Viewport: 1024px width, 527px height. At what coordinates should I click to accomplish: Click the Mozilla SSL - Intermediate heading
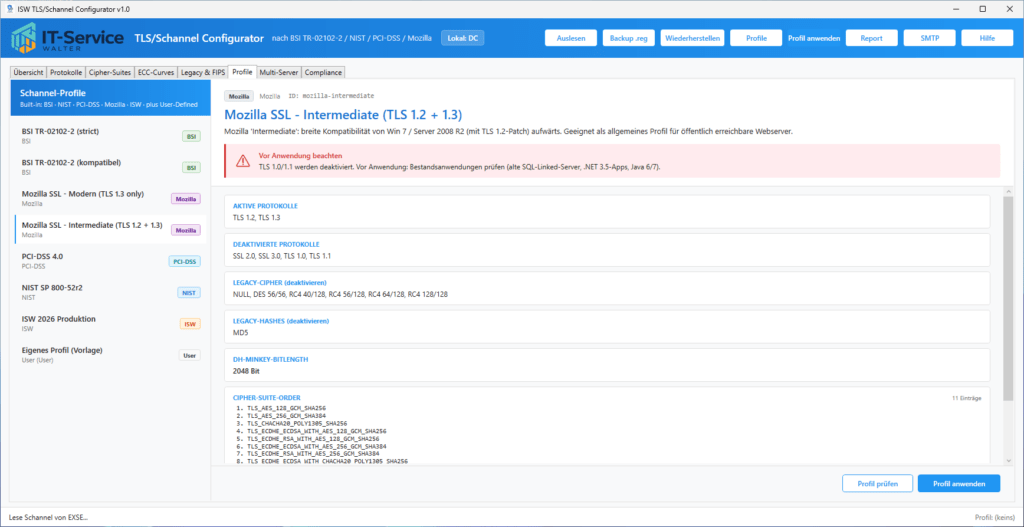tap(344, 115)
